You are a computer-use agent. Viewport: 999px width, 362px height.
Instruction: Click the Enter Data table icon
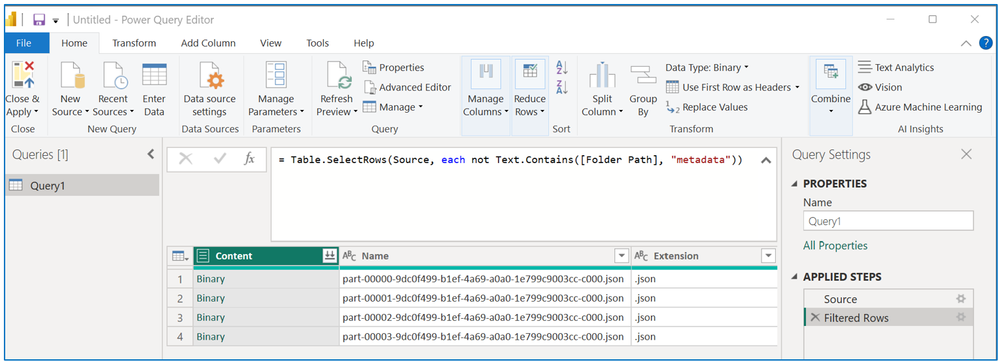click(154, 75)
